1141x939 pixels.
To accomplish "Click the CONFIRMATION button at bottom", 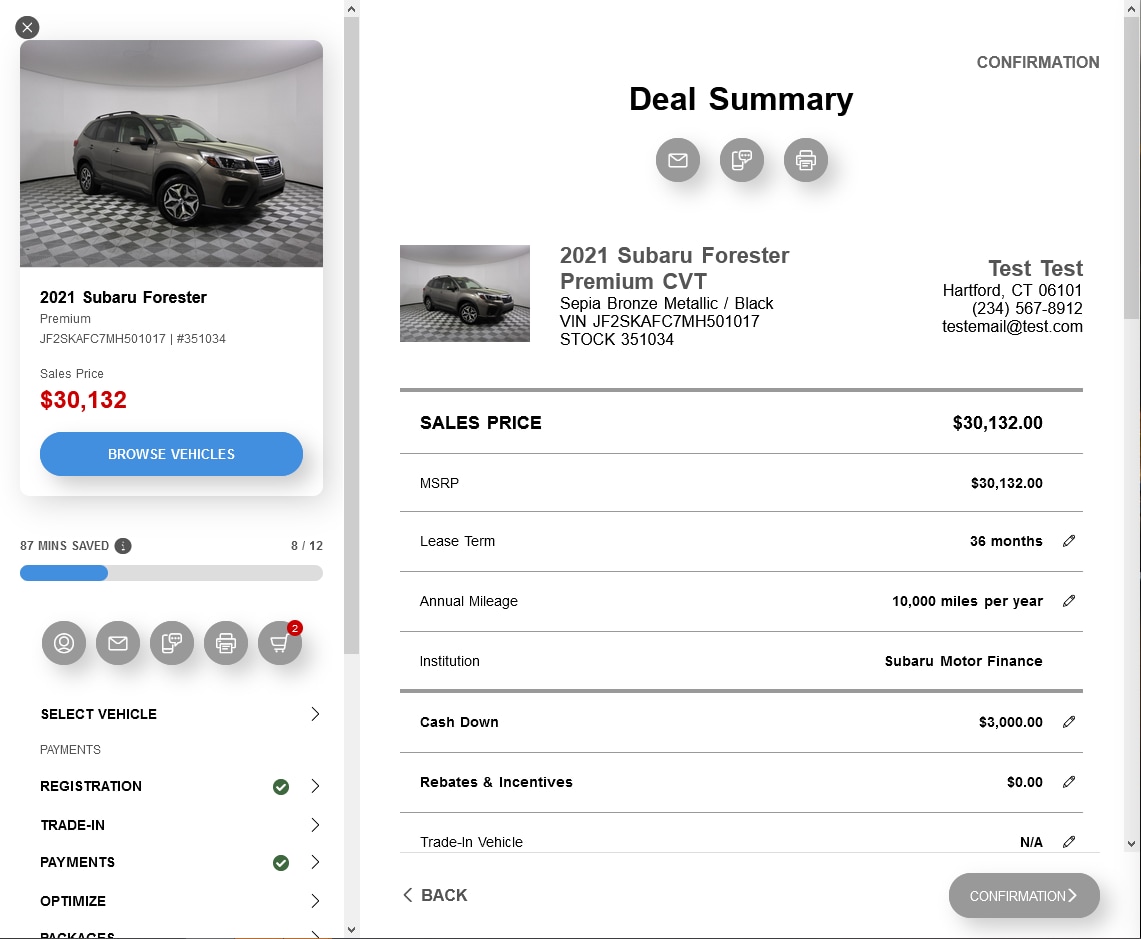I will (x=1024, y=895).
